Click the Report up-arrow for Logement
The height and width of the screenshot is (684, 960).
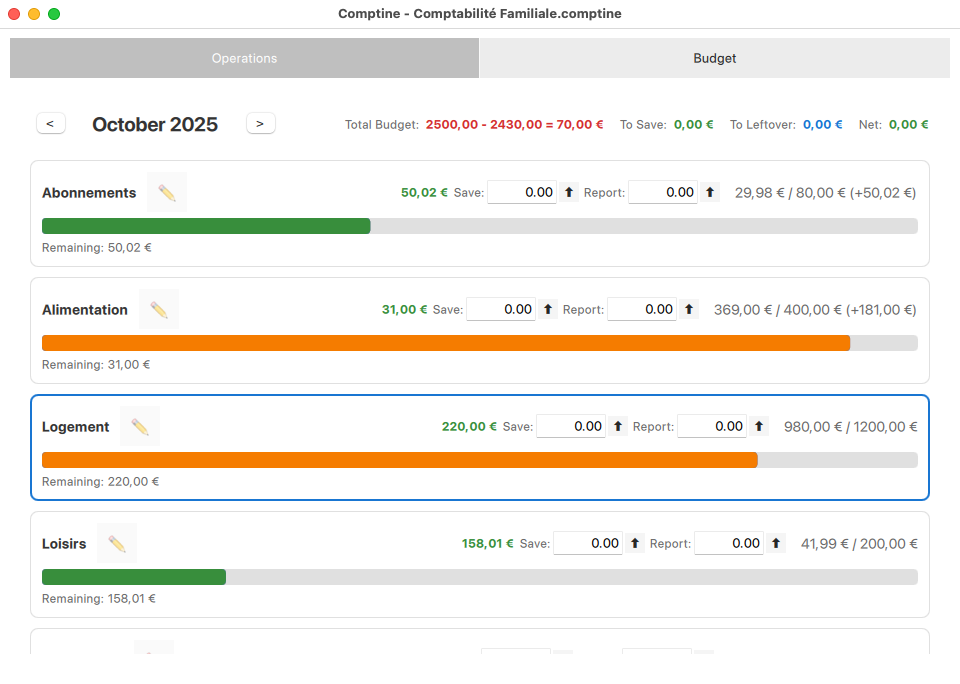coord(759,427)
